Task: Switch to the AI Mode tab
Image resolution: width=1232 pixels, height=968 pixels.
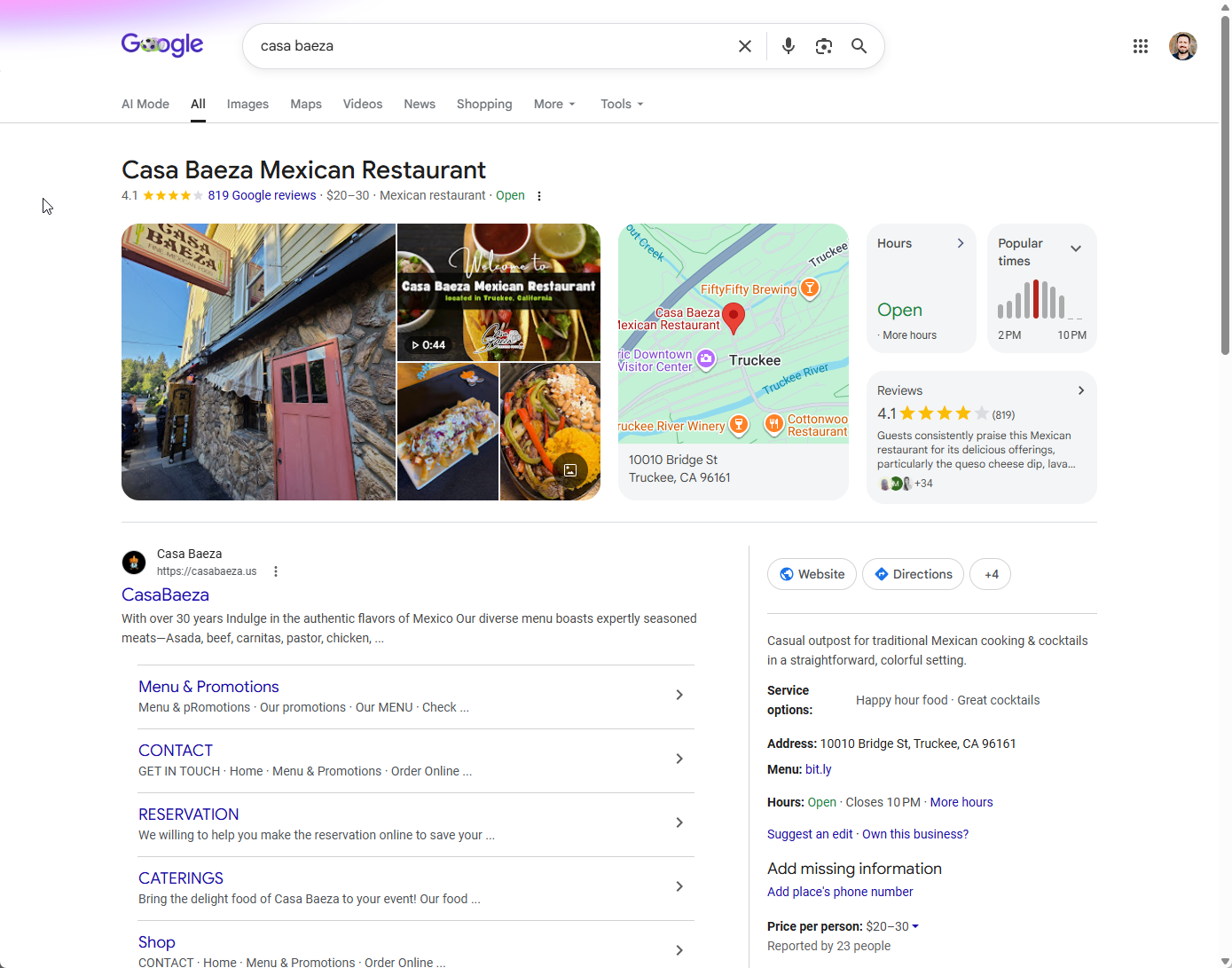Action: click(x=145, y=104)
